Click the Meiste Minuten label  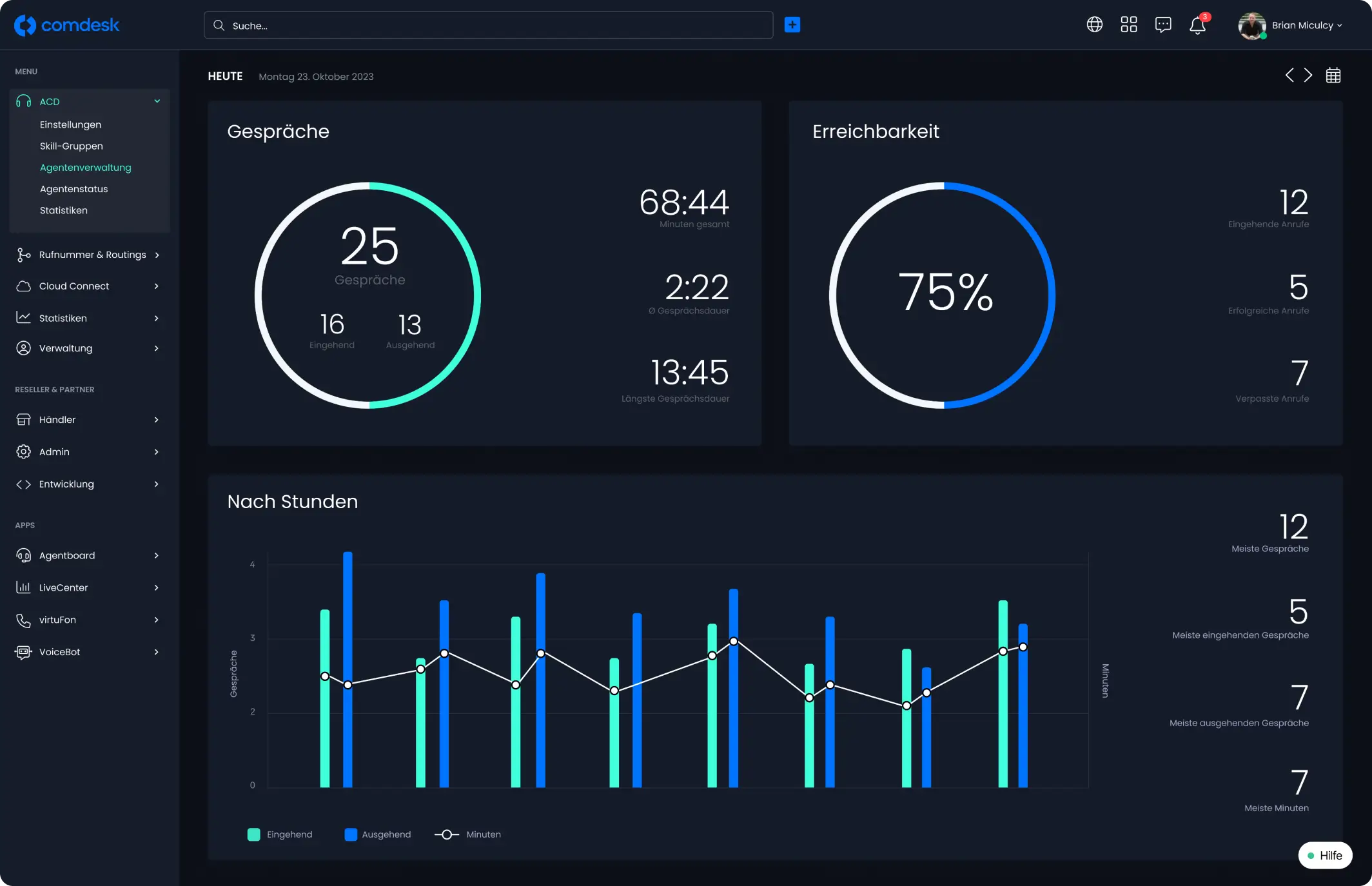pyautogui.click(x=1277, y=808)
